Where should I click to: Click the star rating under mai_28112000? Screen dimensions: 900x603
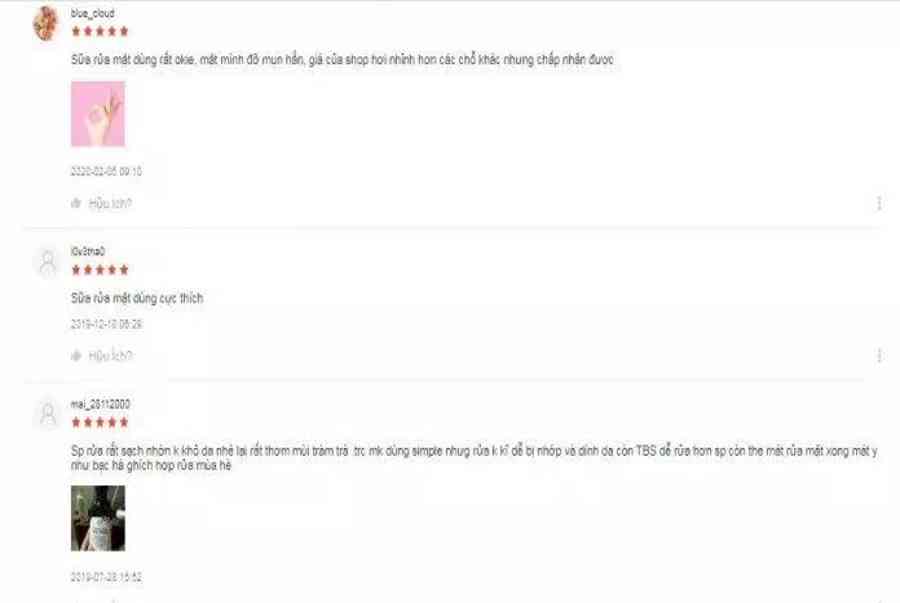point(100,423)
